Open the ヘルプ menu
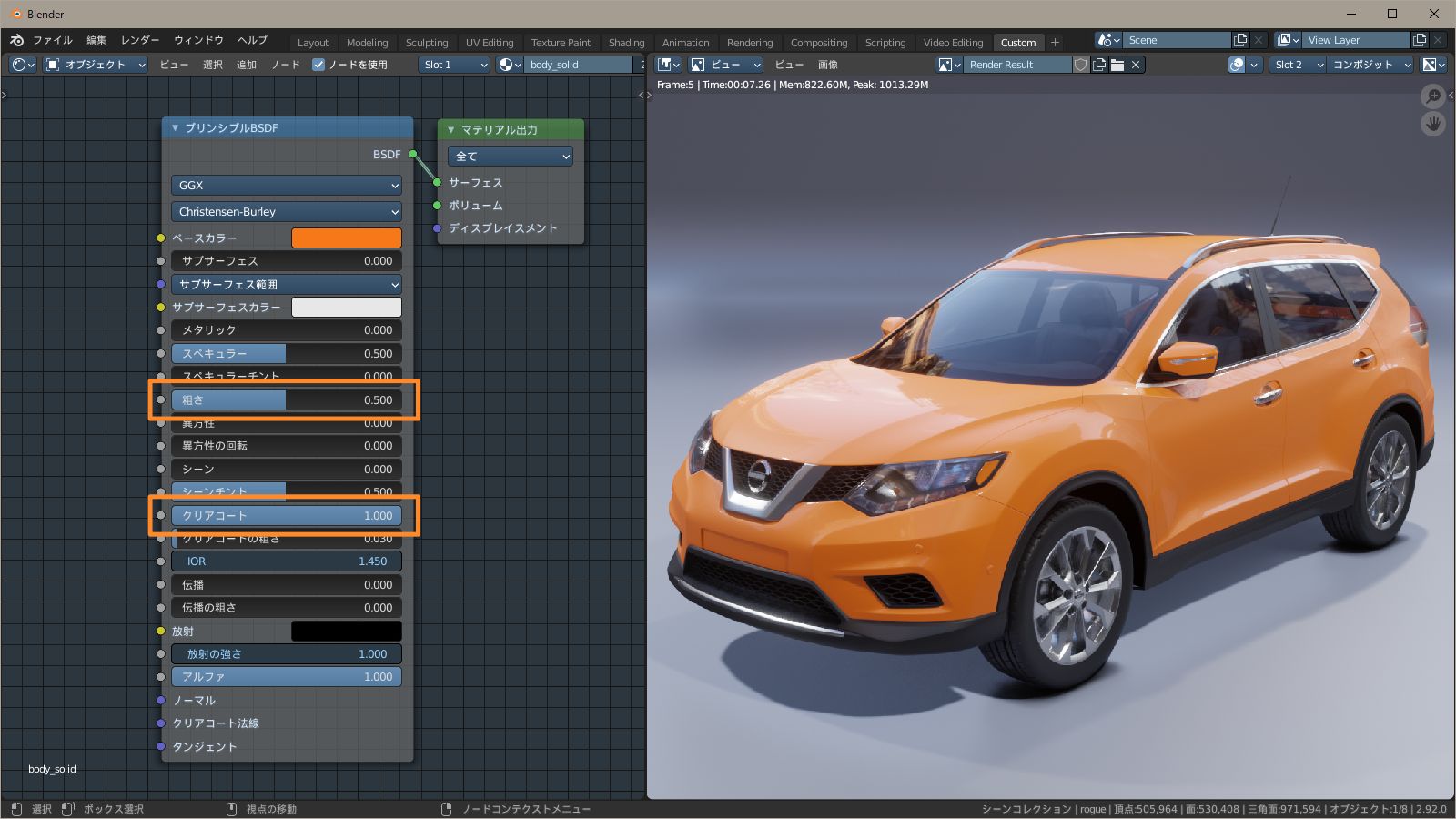The height and width of the screenshot is (819, 1456). [x=252, y=40]
